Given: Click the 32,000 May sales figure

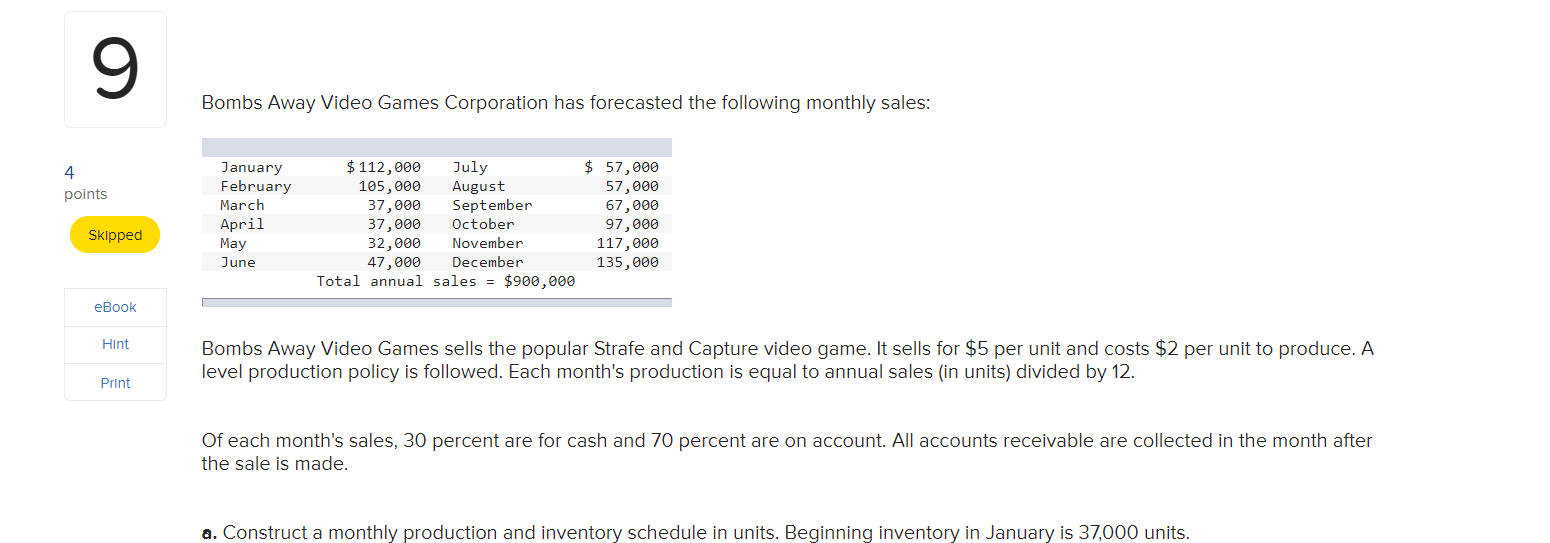Looking at the screenshot, I should [394, 243].
